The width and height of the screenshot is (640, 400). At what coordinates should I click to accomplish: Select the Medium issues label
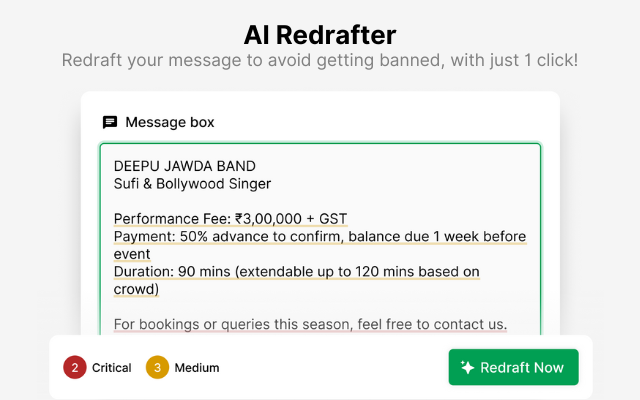tap(197, 367)
